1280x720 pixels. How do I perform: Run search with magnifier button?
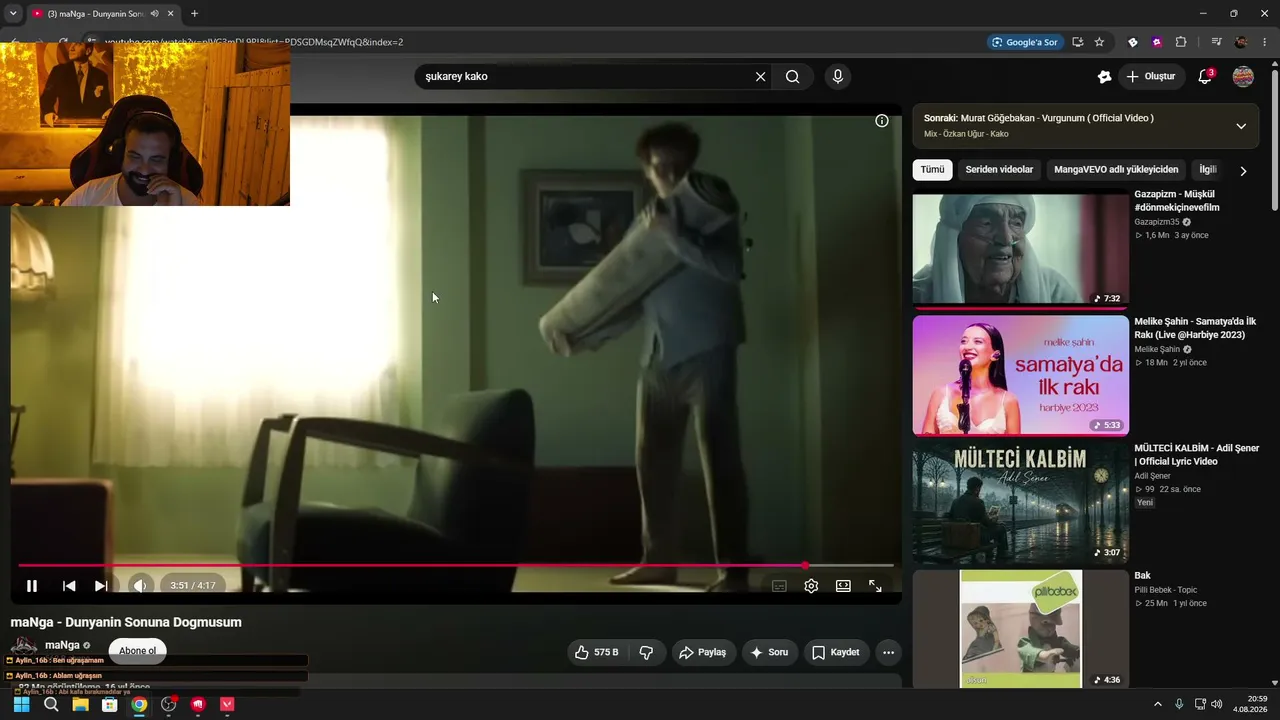point(793,77)
